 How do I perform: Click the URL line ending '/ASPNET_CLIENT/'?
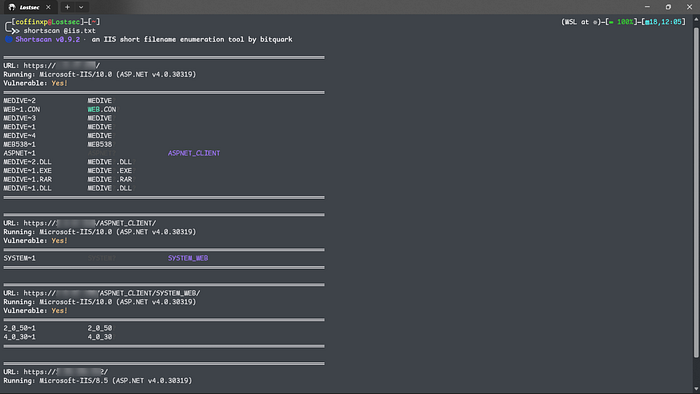(x=80, y=223)
